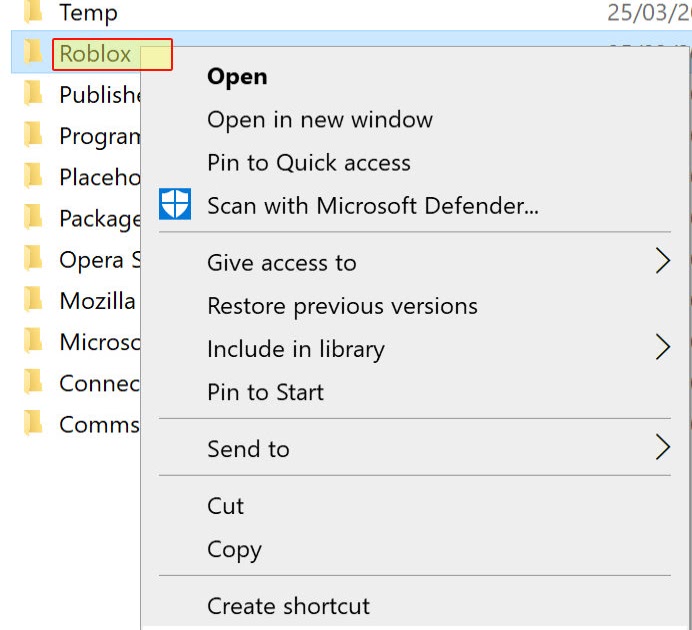Select the Connected folder icon
The width and height of the screenshot is (692, 630).
click(33, 382)
